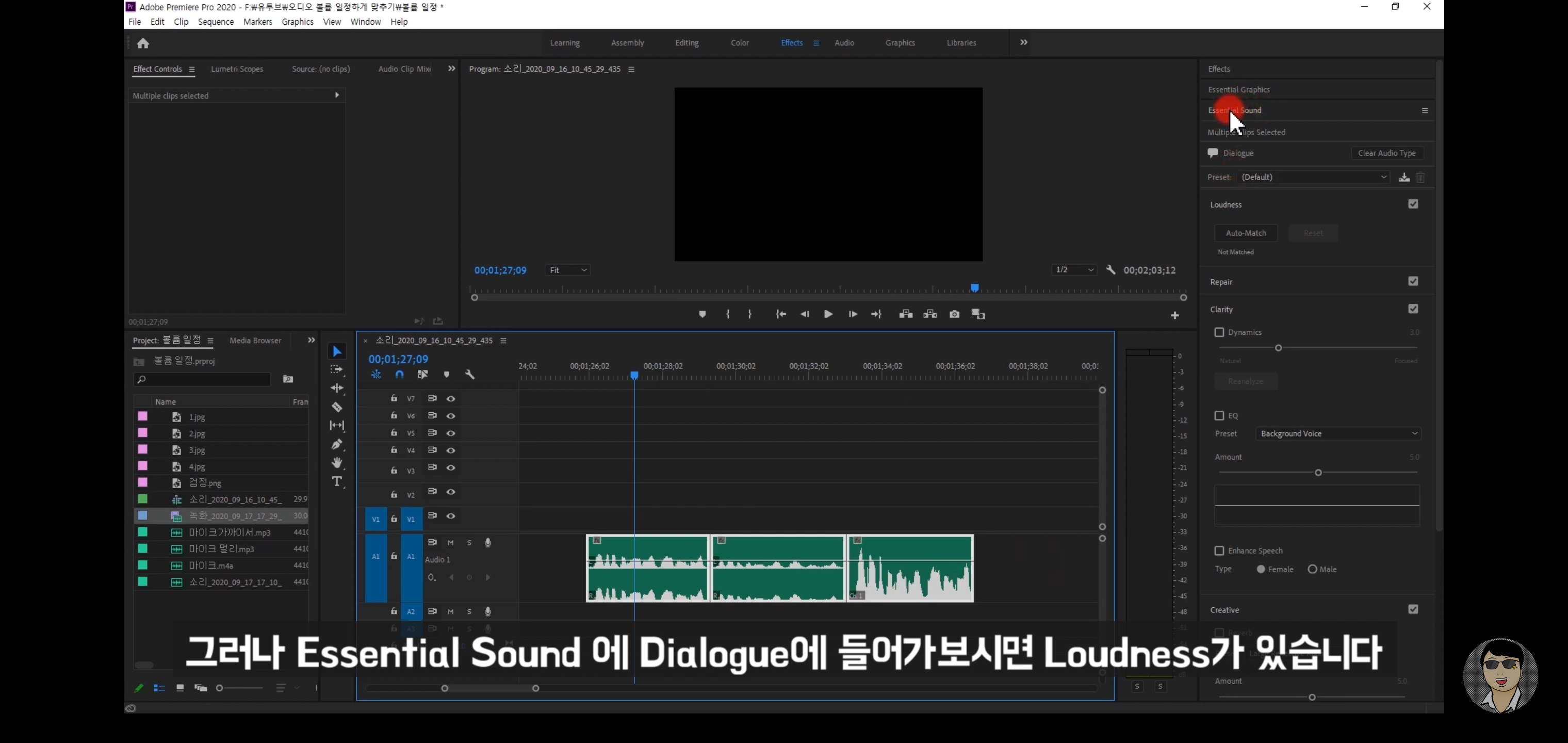The height and width of the screenshot is (743, 1568).
Task: Pick the Pen tool
Action: 337,444
